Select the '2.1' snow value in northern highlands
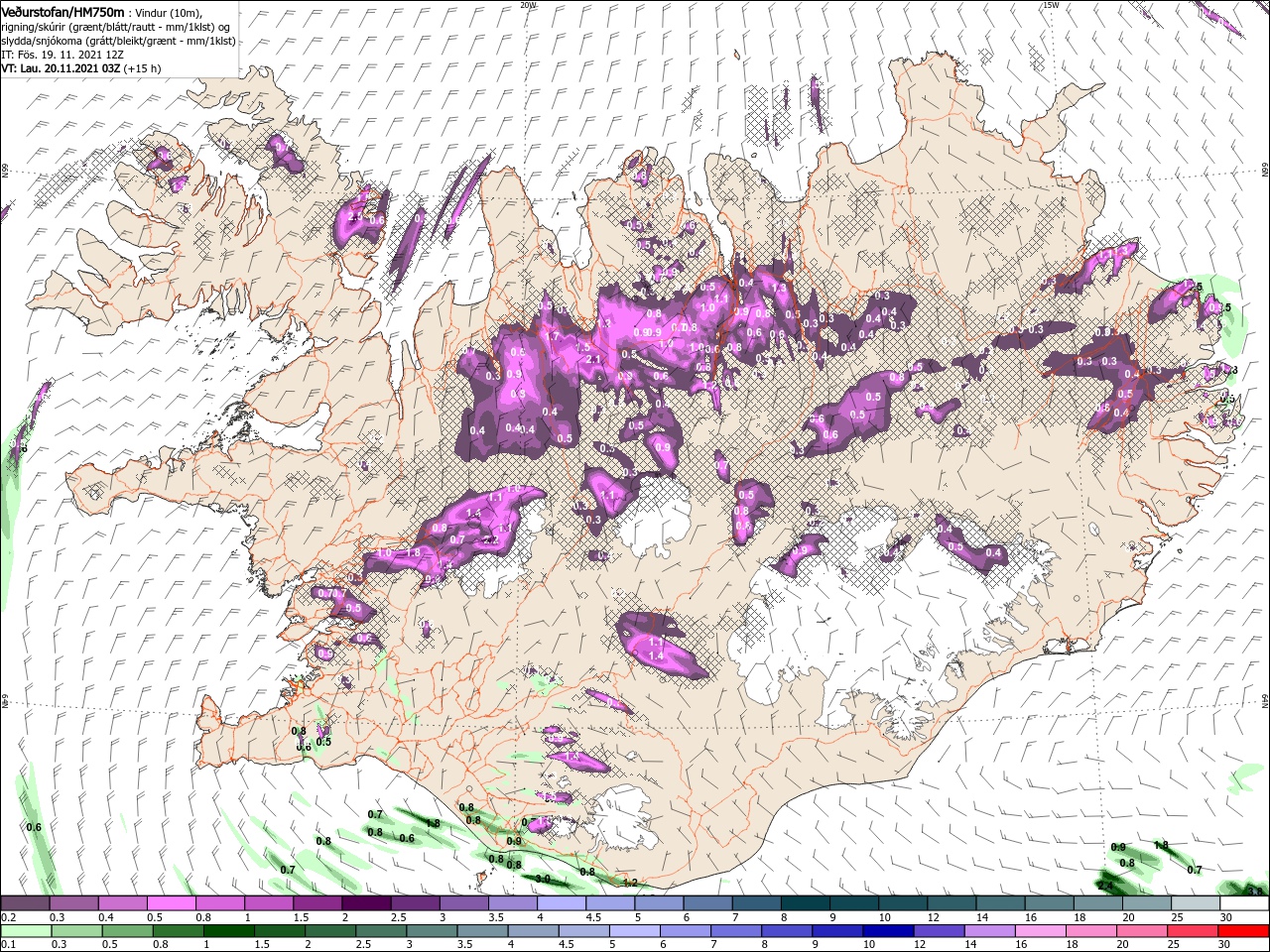Viewport: 1270px width, 952px height. tap(593, 359)
